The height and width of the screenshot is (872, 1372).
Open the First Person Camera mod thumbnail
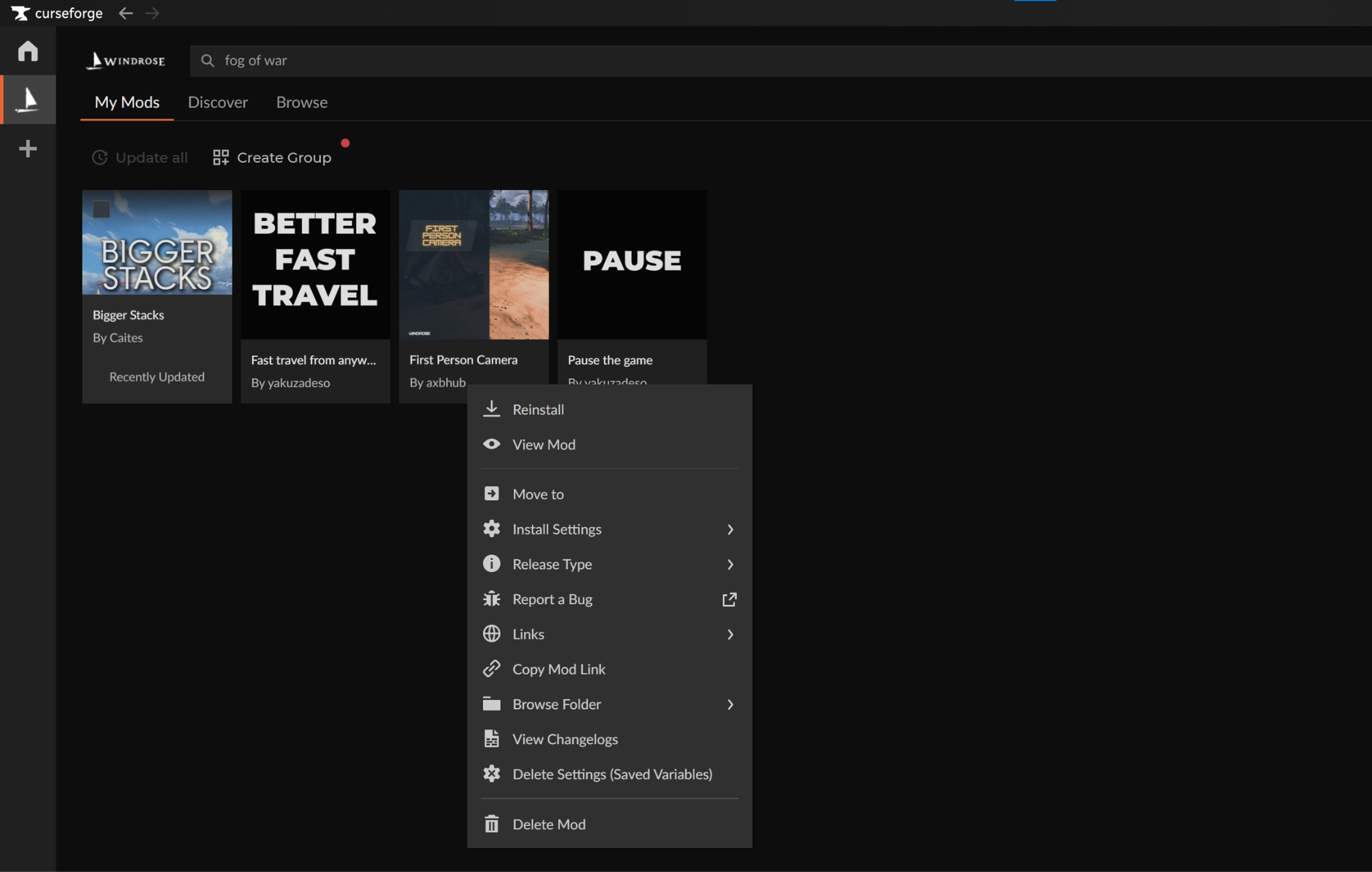pos(473,264)
